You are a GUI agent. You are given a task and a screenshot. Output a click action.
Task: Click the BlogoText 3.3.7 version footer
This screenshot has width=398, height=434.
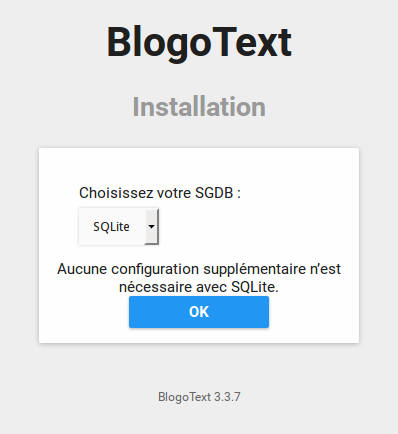pos(199,397)
